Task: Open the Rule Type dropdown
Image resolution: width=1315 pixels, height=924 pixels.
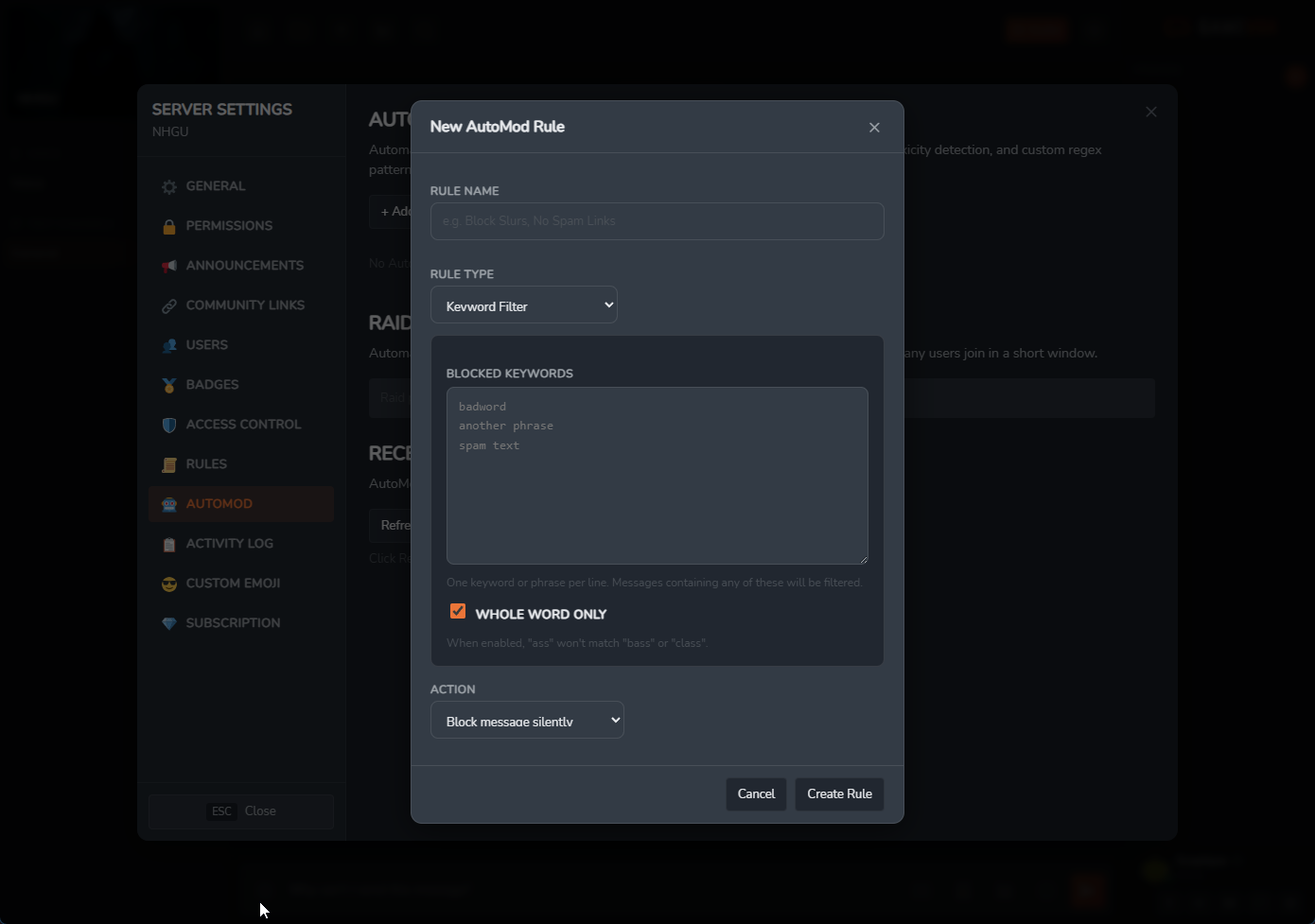Action: [x=523, y=305]
